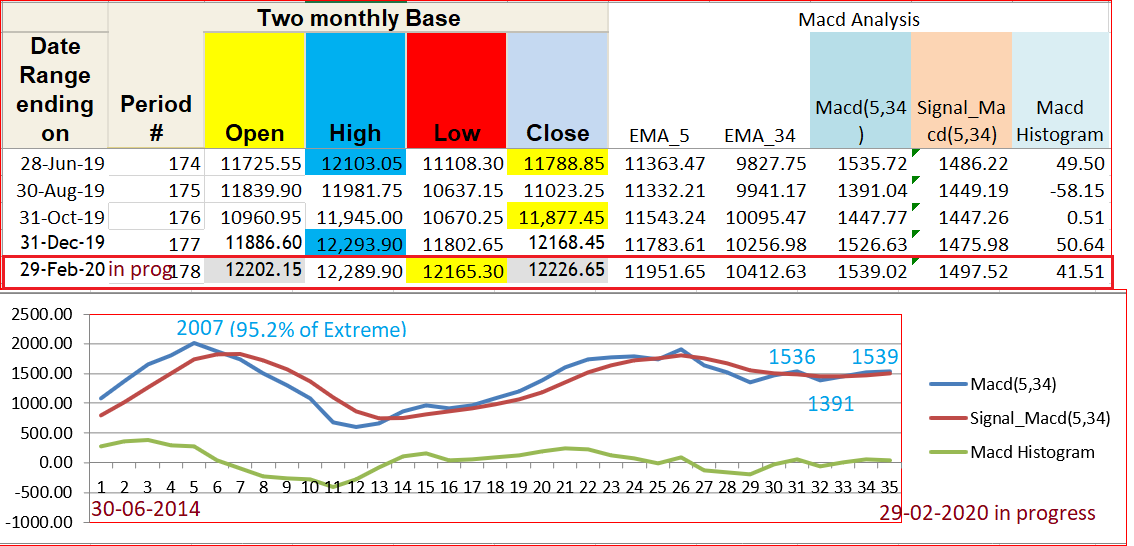Image resolution: width=1134 pixels, height=546 pixels.
Task: Select the EMA_34 column header
Action: (759, 135)
